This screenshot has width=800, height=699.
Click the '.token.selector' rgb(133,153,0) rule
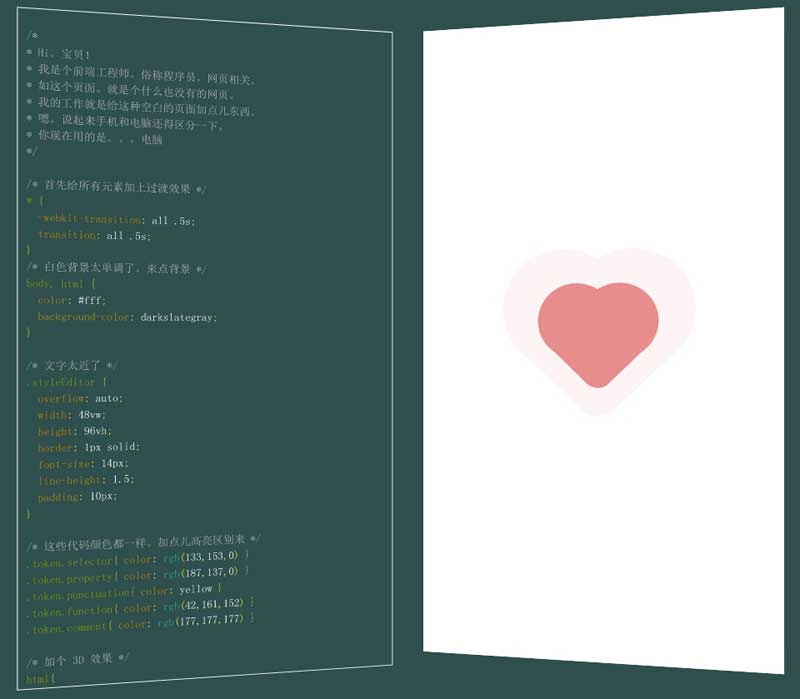(x=138, y=559)
